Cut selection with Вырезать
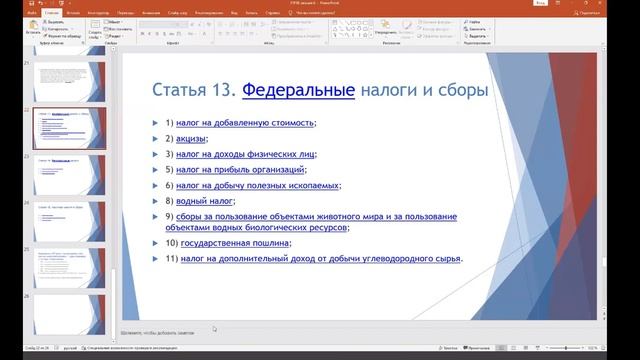 click(x=53, y=22)
